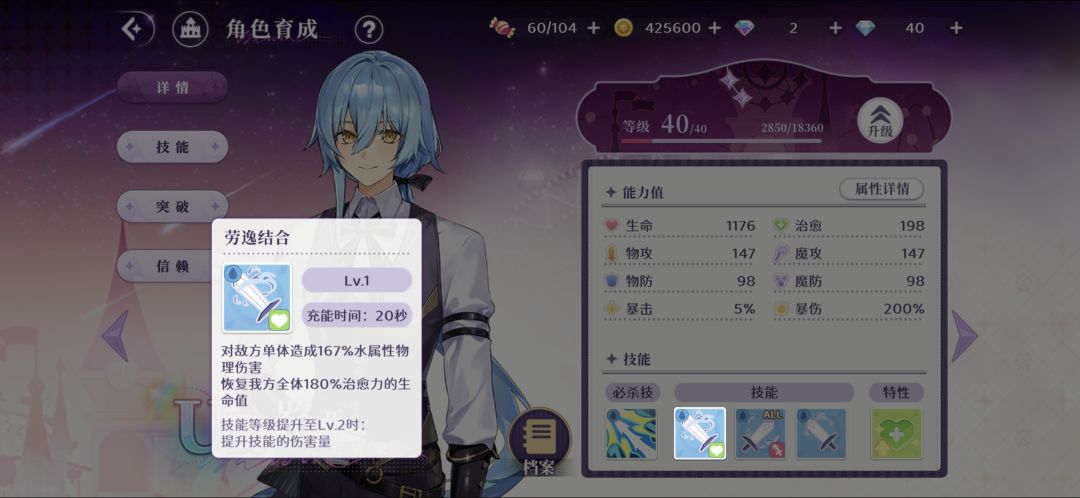Show the previous character with left arrow
1080x498 pixels.
coord(115,335)
